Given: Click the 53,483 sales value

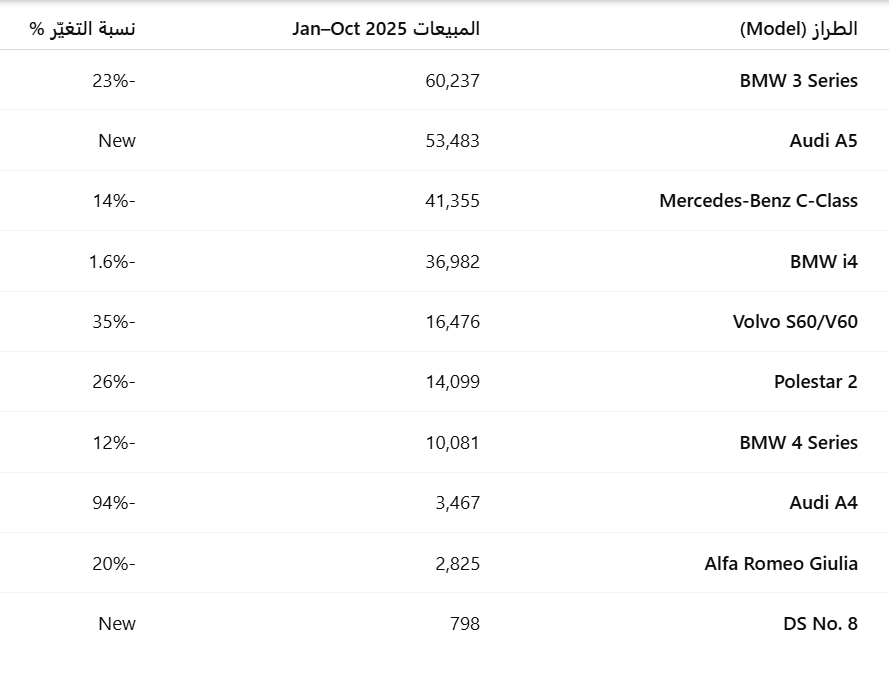Looking at the screenshot, I should tap(452, 141).
